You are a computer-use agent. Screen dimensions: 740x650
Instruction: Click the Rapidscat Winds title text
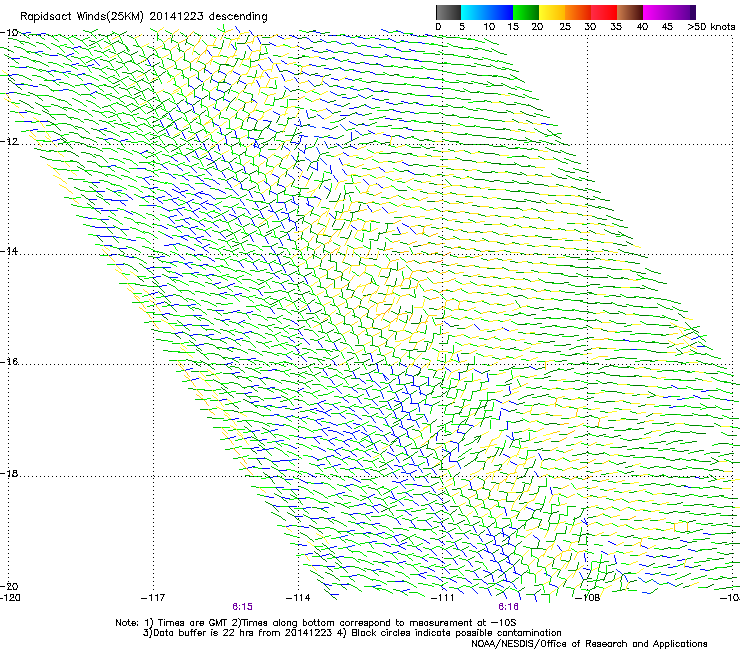[x=143, y=17]
